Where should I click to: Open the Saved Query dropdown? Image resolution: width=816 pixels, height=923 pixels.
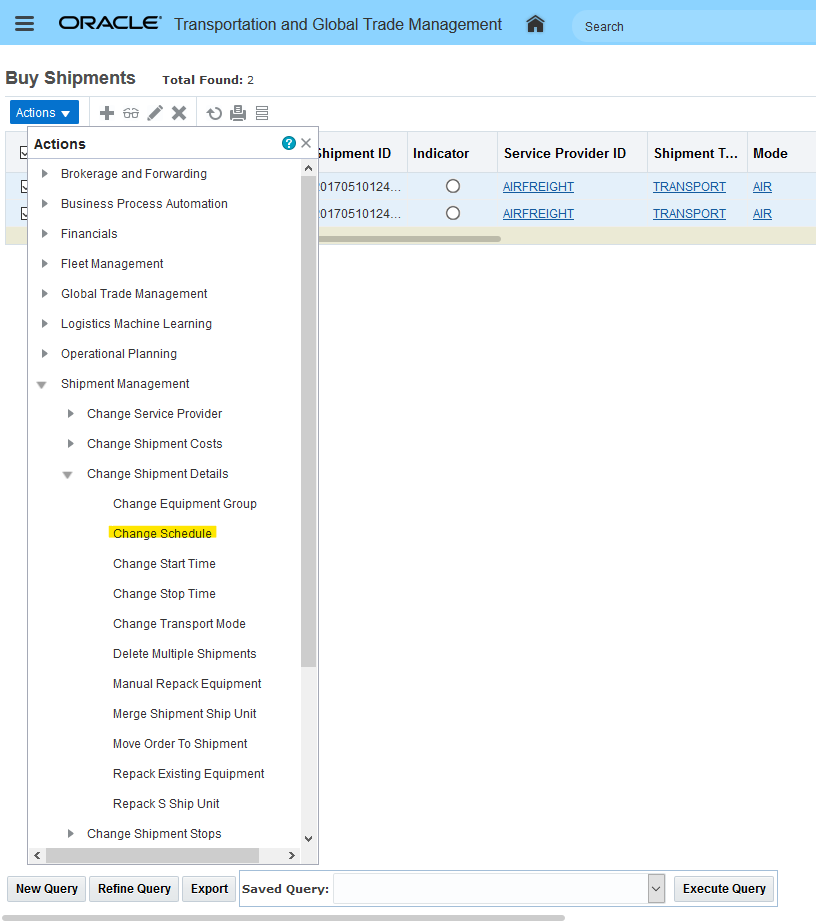click(656, 889)
